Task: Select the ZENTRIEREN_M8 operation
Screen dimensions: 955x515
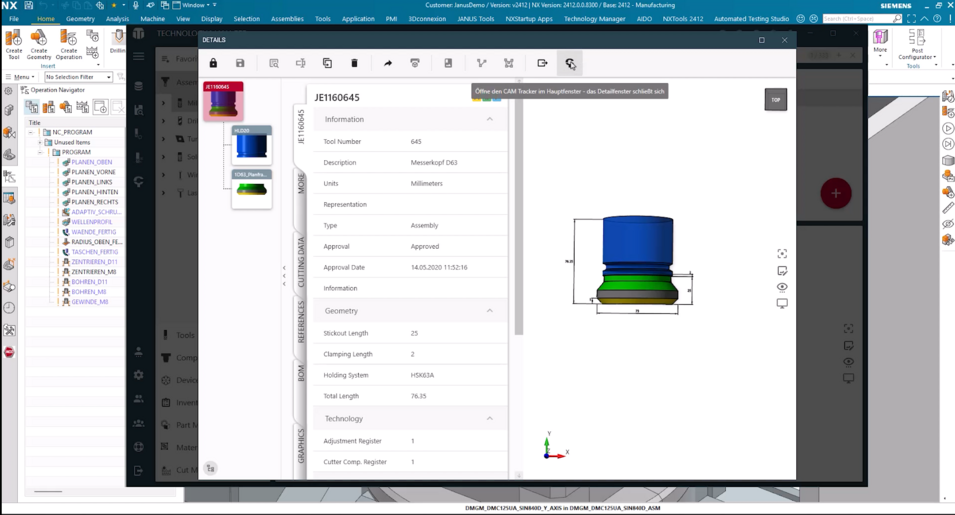Action: [93, 272]
